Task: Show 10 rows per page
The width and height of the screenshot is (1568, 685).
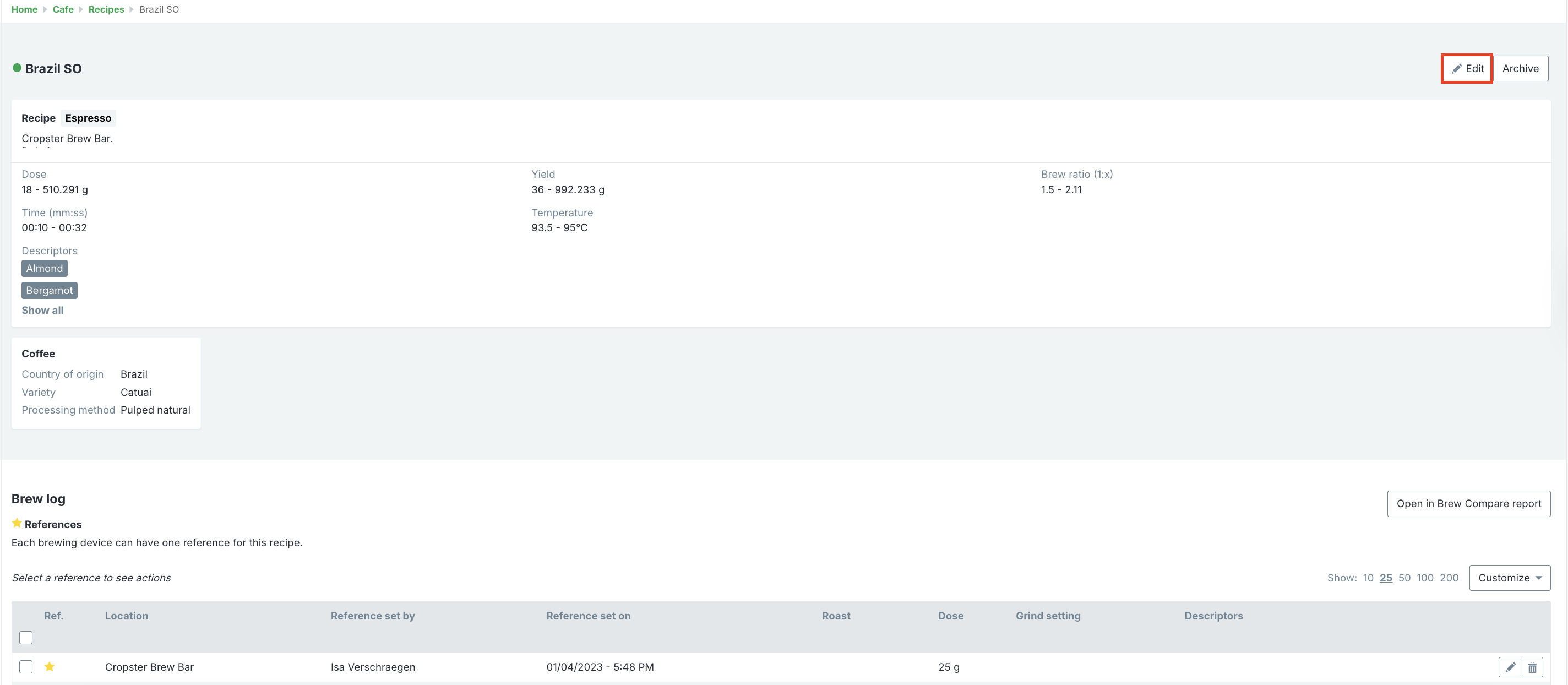Action: [1368, 578]
